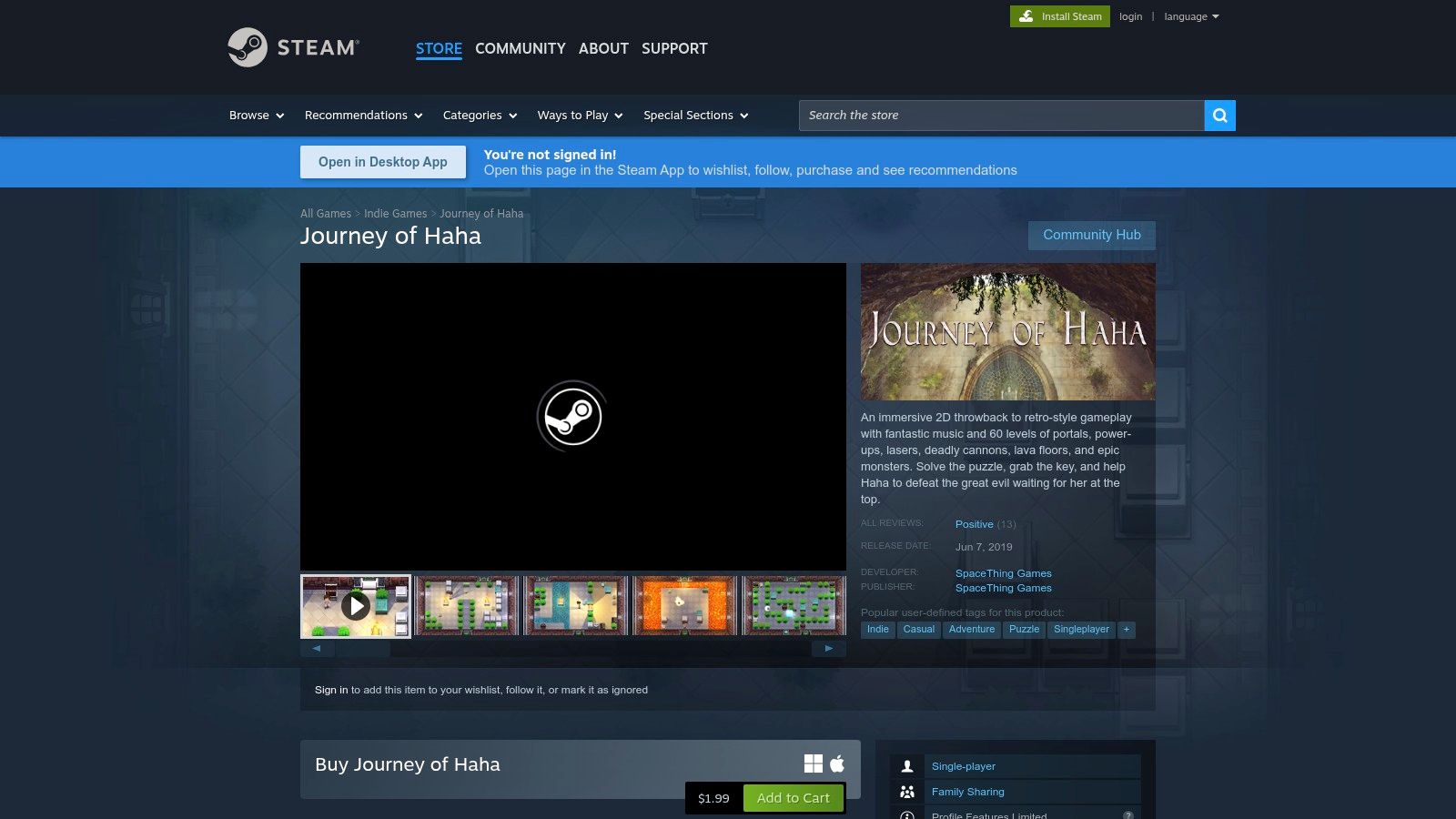Viewport: 1456px width, 819px height.
Task: Visit SpaceThing Games developer page
Action: pos(1003,572)
